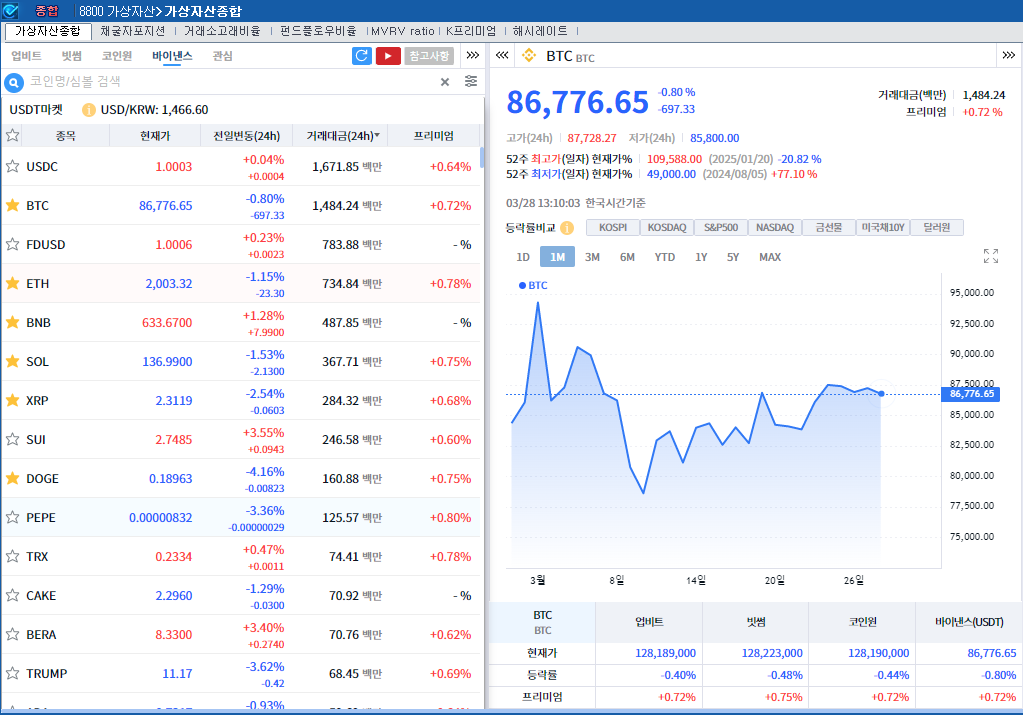Image resolution: width=1023 pixels, height=715 pixels.
Task: Click the 참고사항 button
Action: [429, 56]
